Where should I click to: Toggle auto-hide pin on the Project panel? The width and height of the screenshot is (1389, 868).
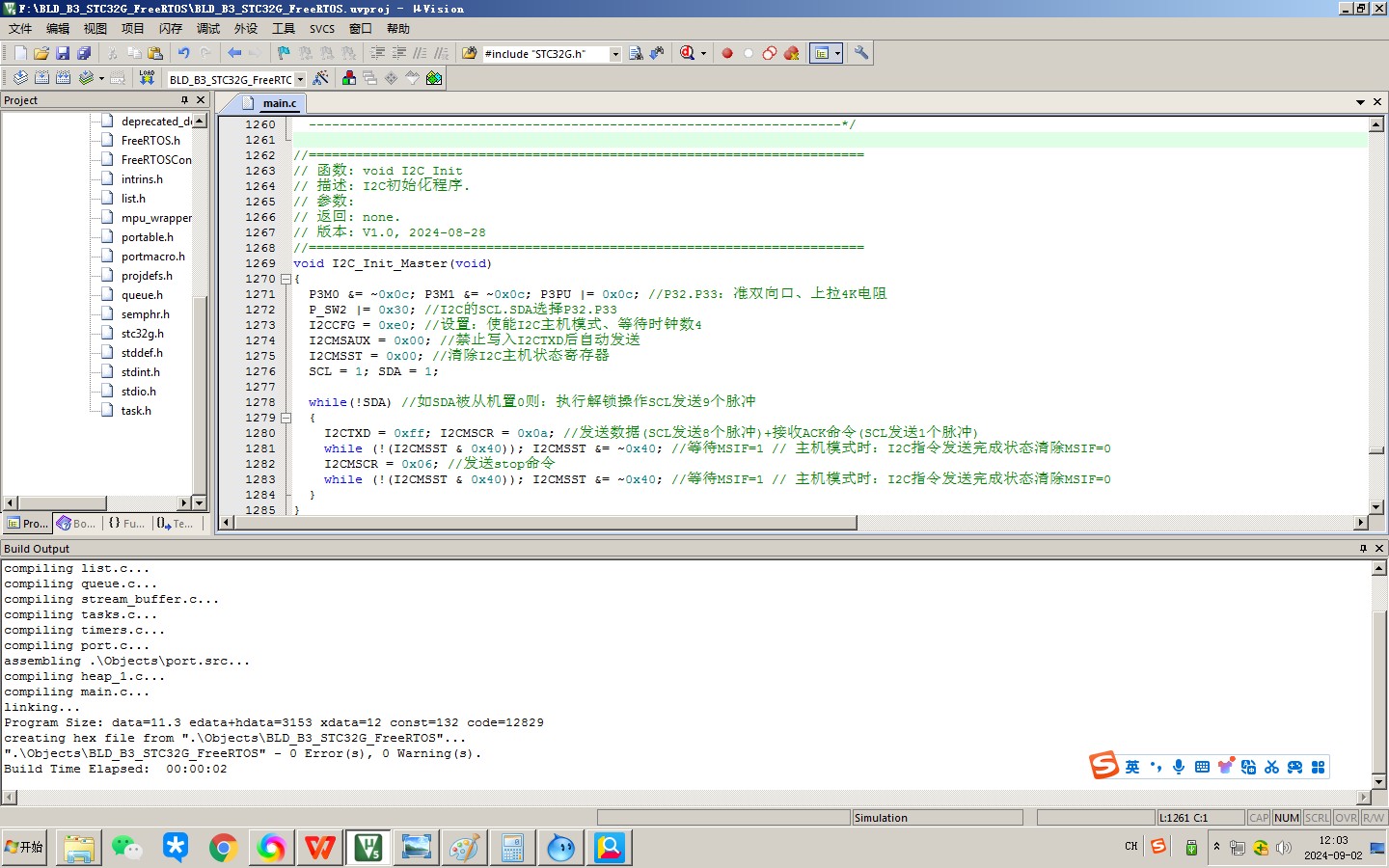click(184, 100)
